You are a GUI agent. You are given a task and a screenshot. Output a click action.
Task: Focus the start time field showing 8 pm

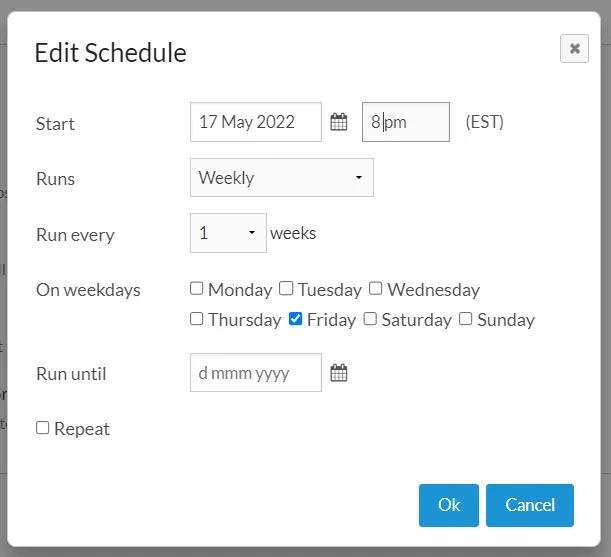[406, 122]
